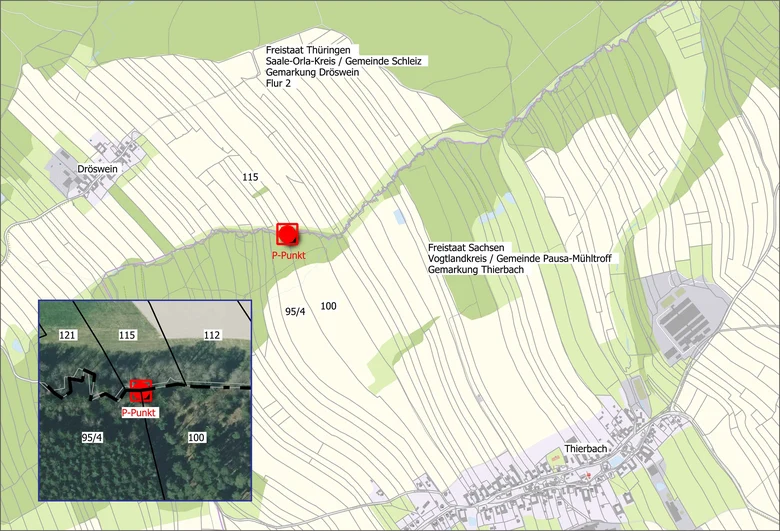Click 'Saale-Orla-Kreis / Gemeinde Schleiz' text

344,61
